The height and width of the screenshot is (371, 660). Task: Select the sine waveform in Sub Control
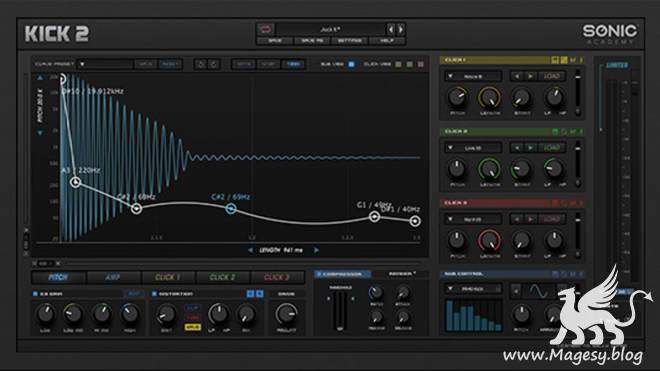(538, 290)
